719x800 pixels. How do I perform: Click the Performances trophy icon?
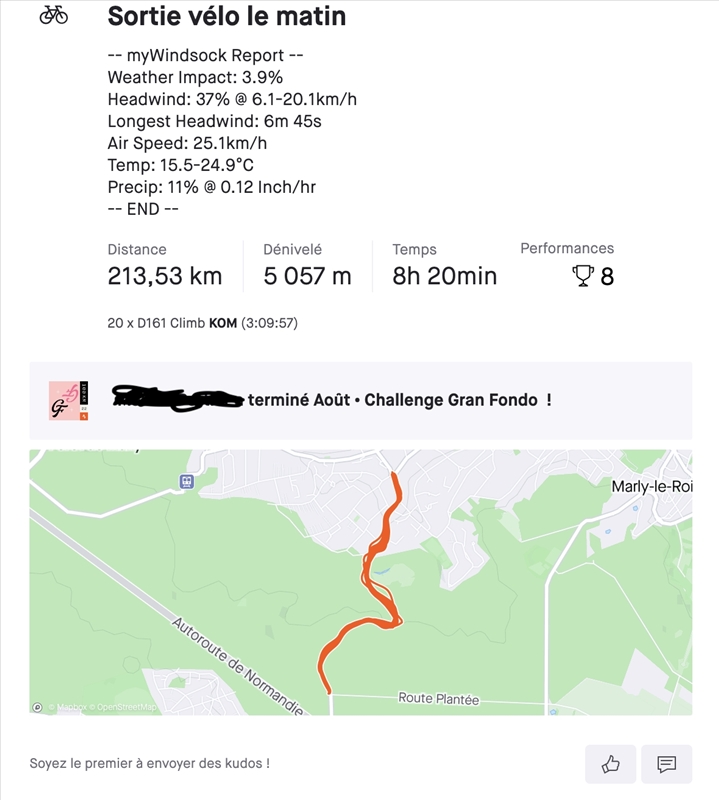tap(583, 276)
